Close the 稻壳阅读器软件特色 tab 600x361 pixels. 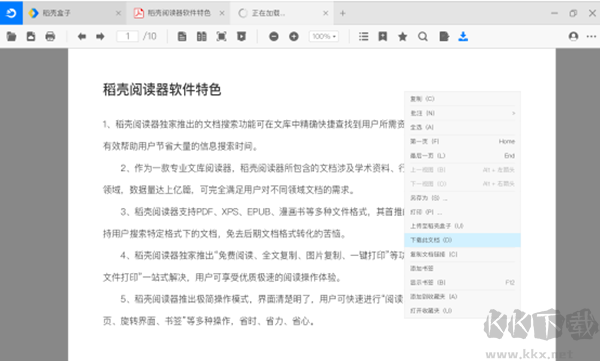(222, 13)
